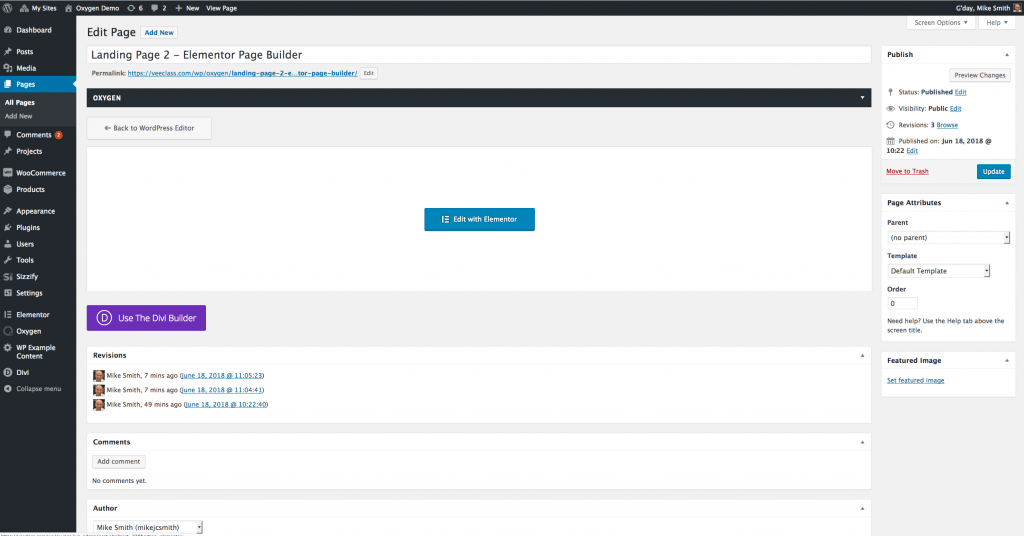Click Set featured image link

915,381
